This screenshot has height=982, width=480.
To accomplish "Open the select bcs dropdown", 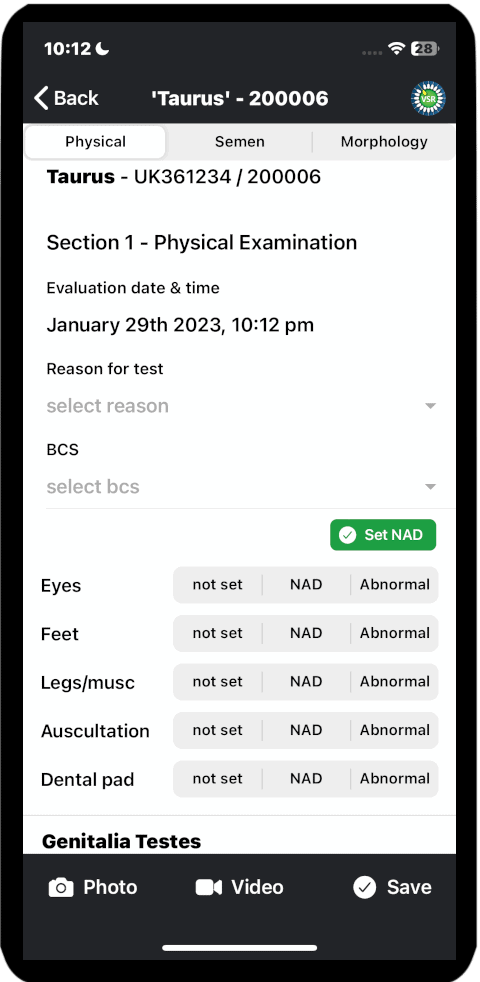I will [241, 487].
